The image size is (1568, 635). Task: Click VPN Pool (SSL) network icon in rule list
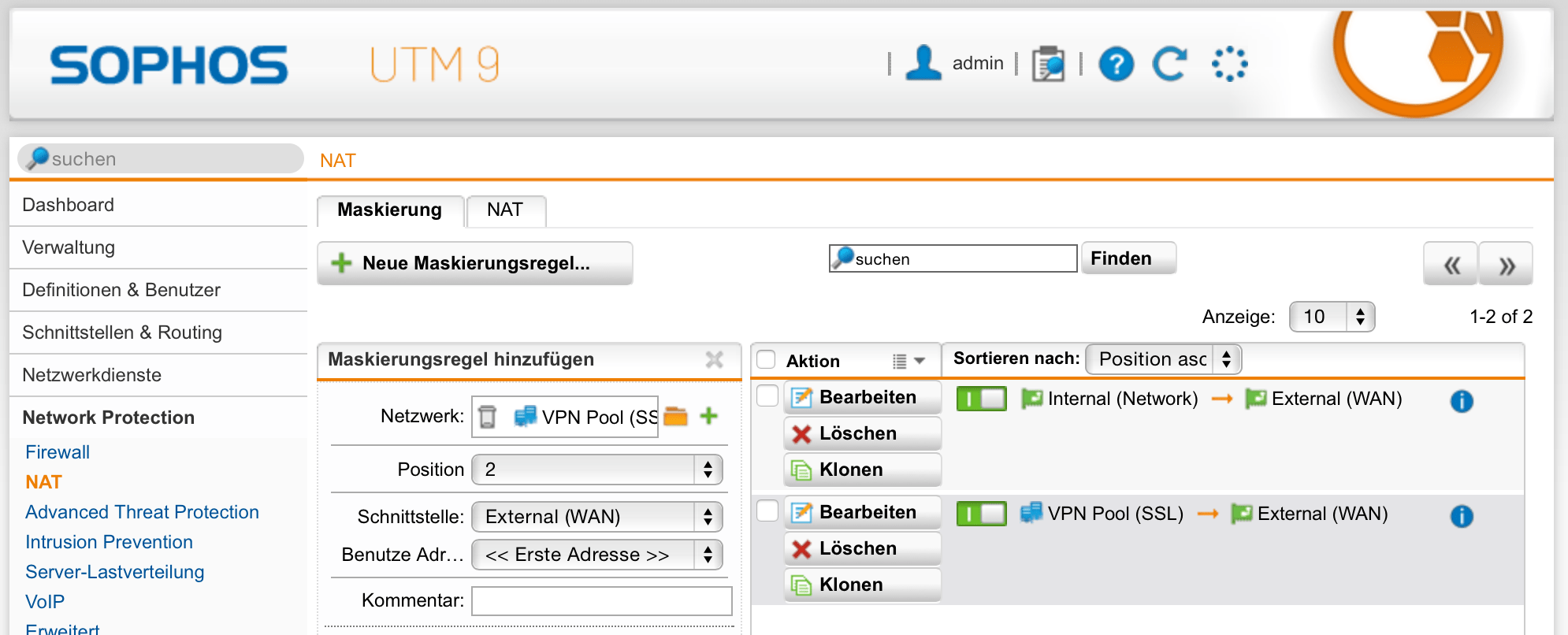[x=1031, y=513]
